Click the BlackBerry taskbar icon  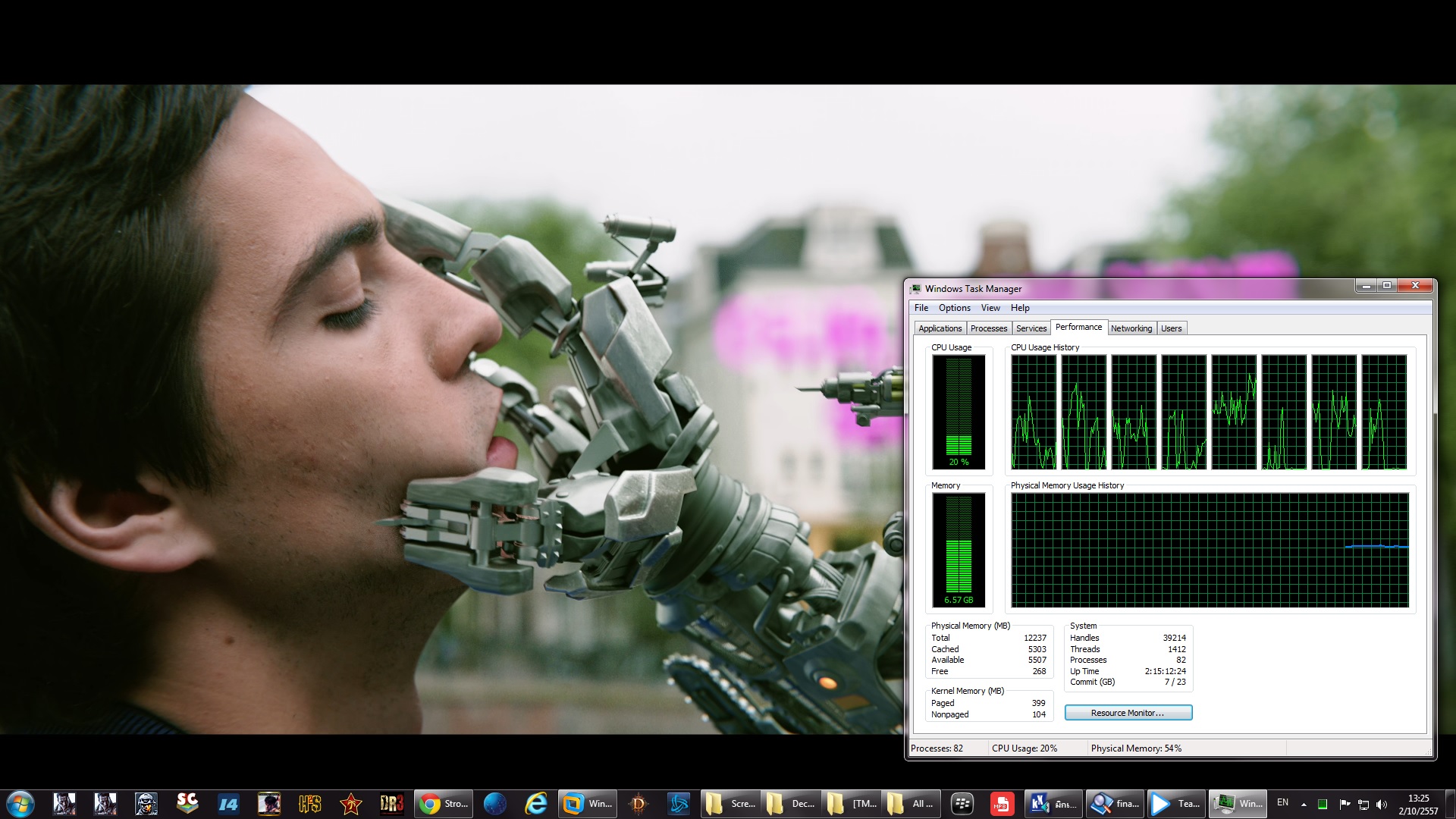(962, 804)
